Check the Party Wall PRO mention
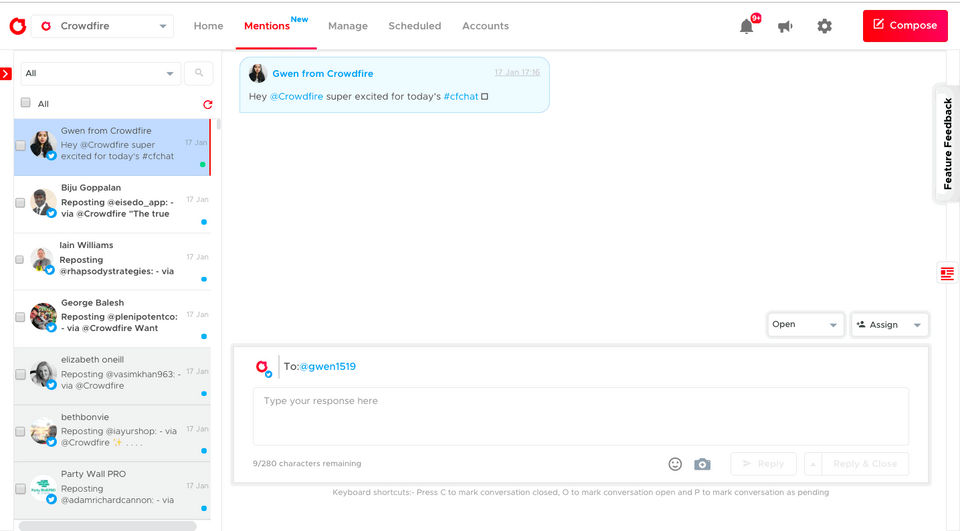Screen dimensions: 960x531 pyautogui.click(x=20, y=489)
